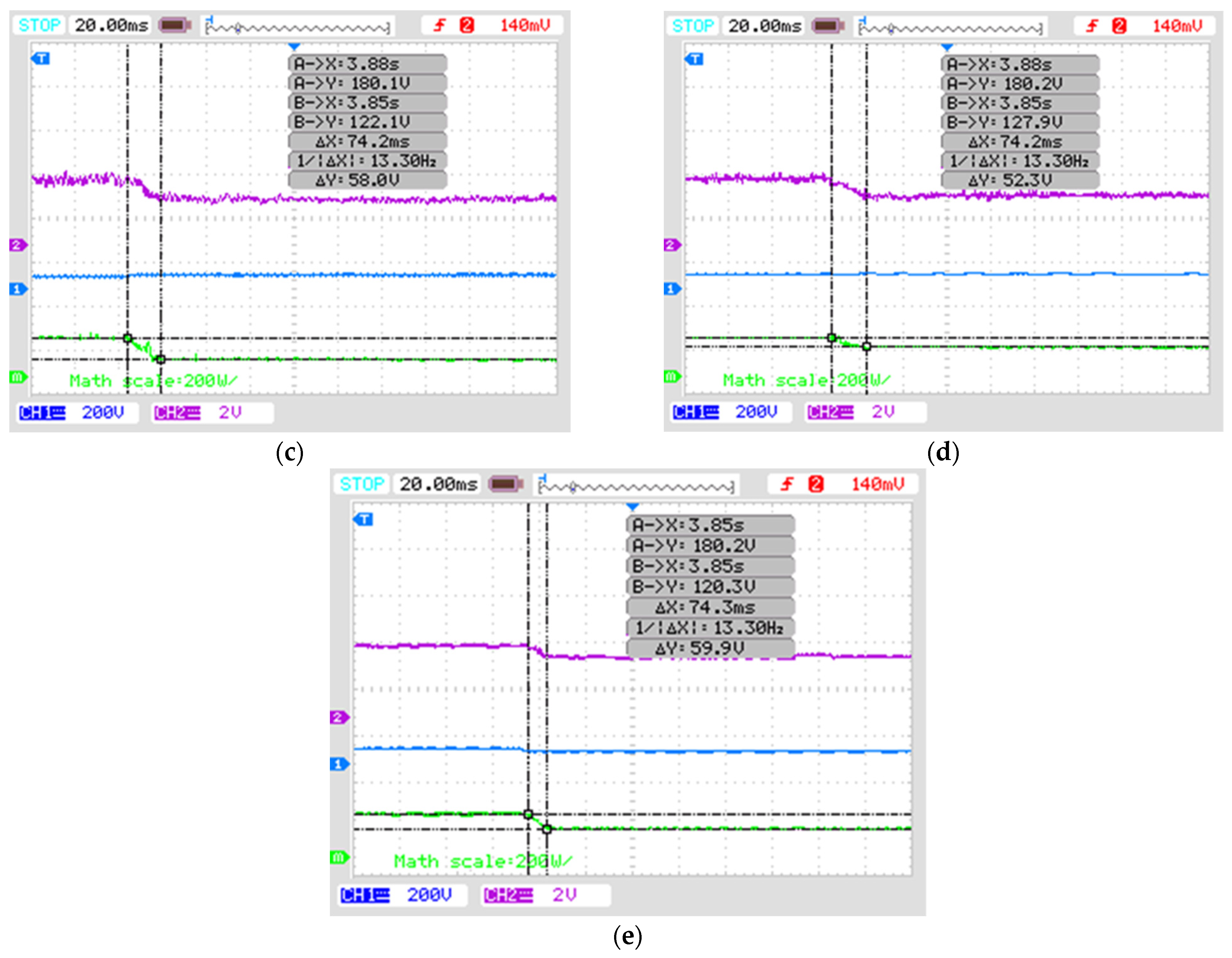Click the rising edge trigger icon in panel (d)

(x=1092, y=25)
